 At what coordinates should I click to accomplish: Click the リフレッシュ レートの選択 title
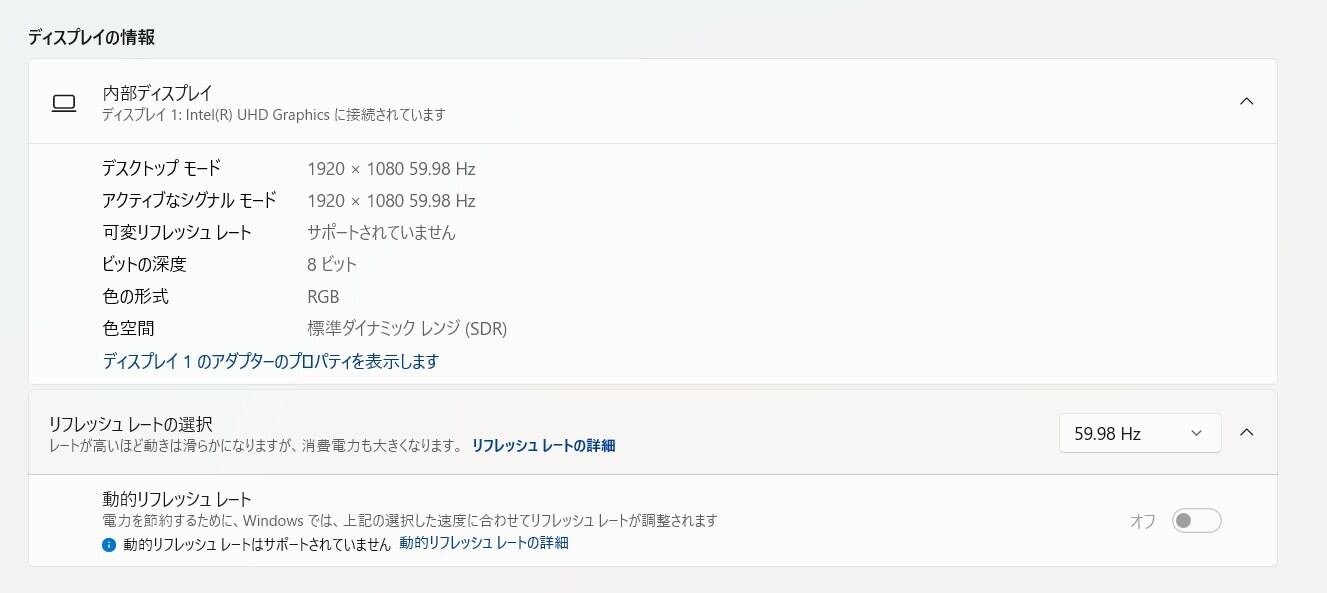[130, 424]
